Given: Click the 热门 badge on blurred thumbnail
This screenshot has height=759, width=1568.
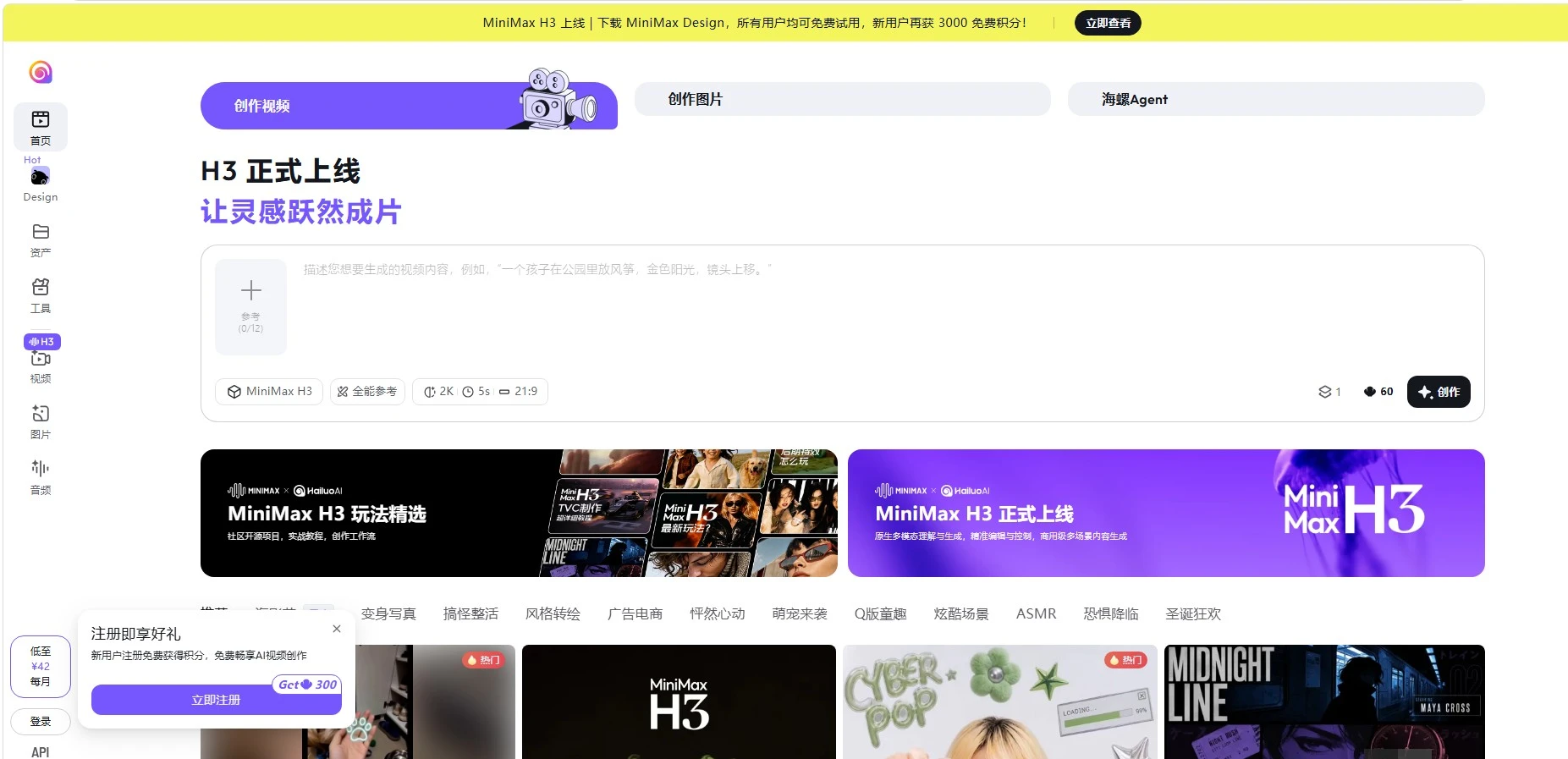Looking at the screenshot, I should click(483, 660).
